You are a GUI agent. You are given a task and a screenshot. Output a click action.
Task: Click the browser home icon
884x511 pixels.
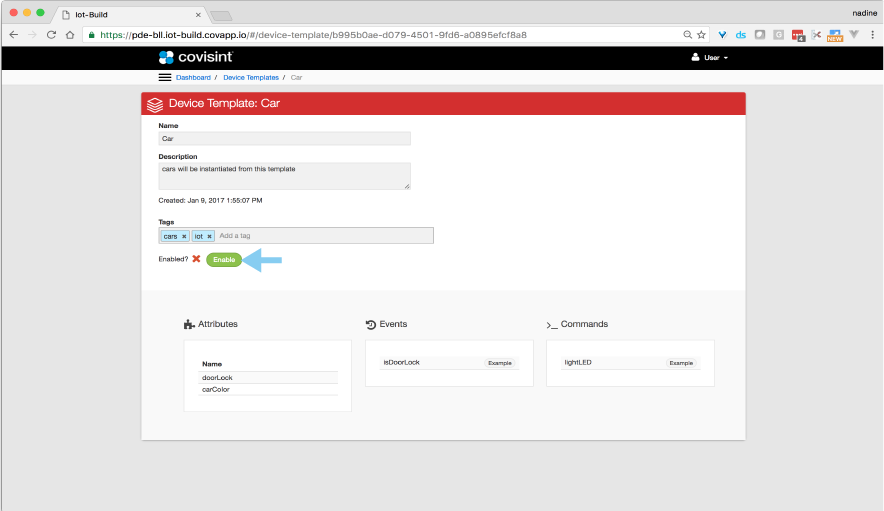(x=70, y=34)
